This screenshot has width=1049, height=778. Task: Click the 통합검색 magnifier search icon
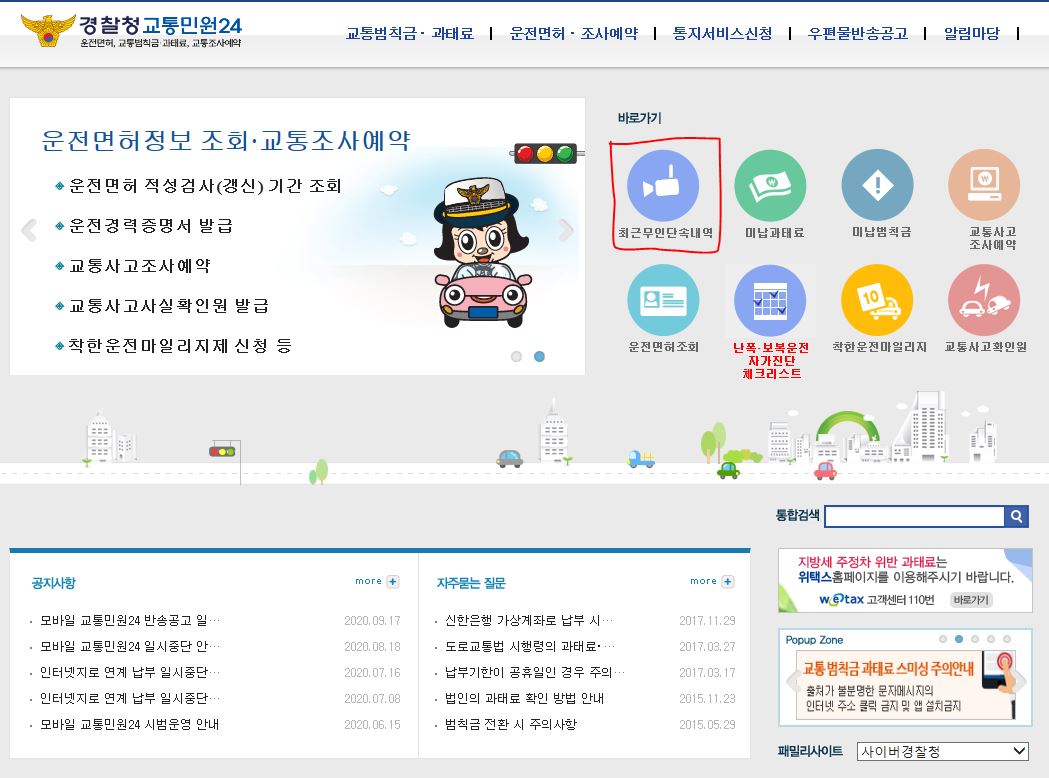point(1016,516)
